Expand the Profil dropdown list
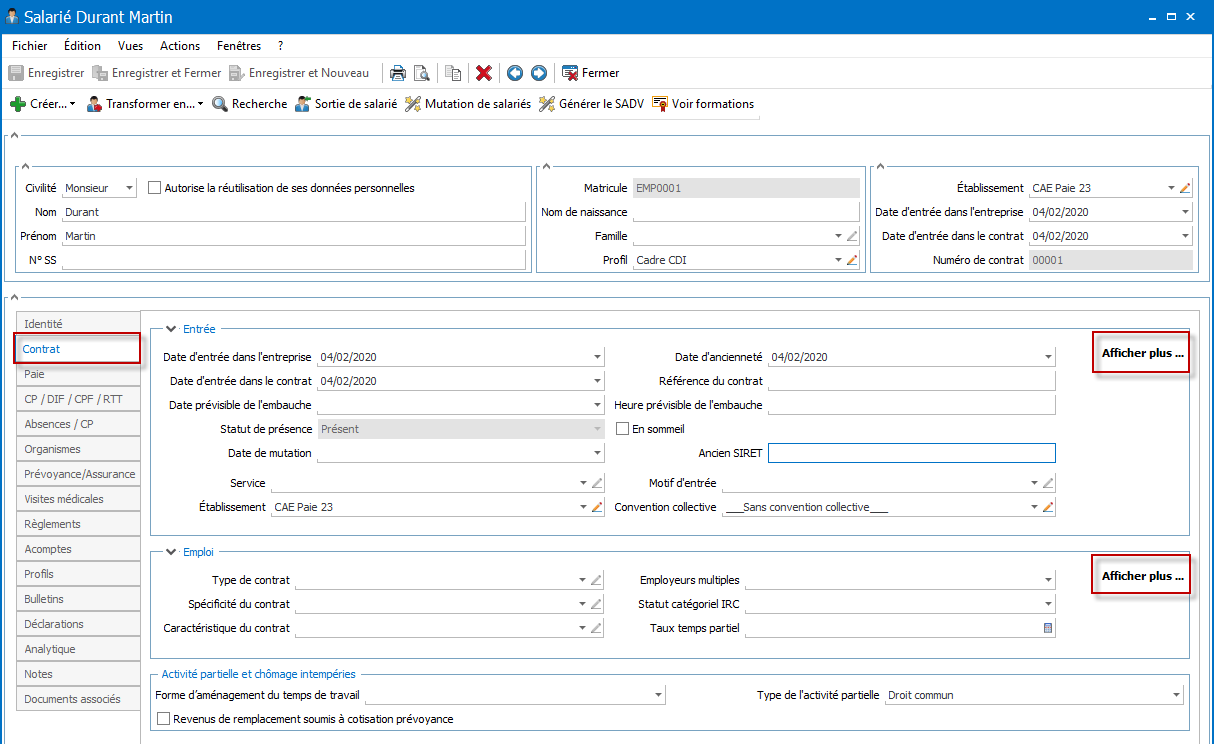Screen dimensions: 1214x744 (838, 260)
